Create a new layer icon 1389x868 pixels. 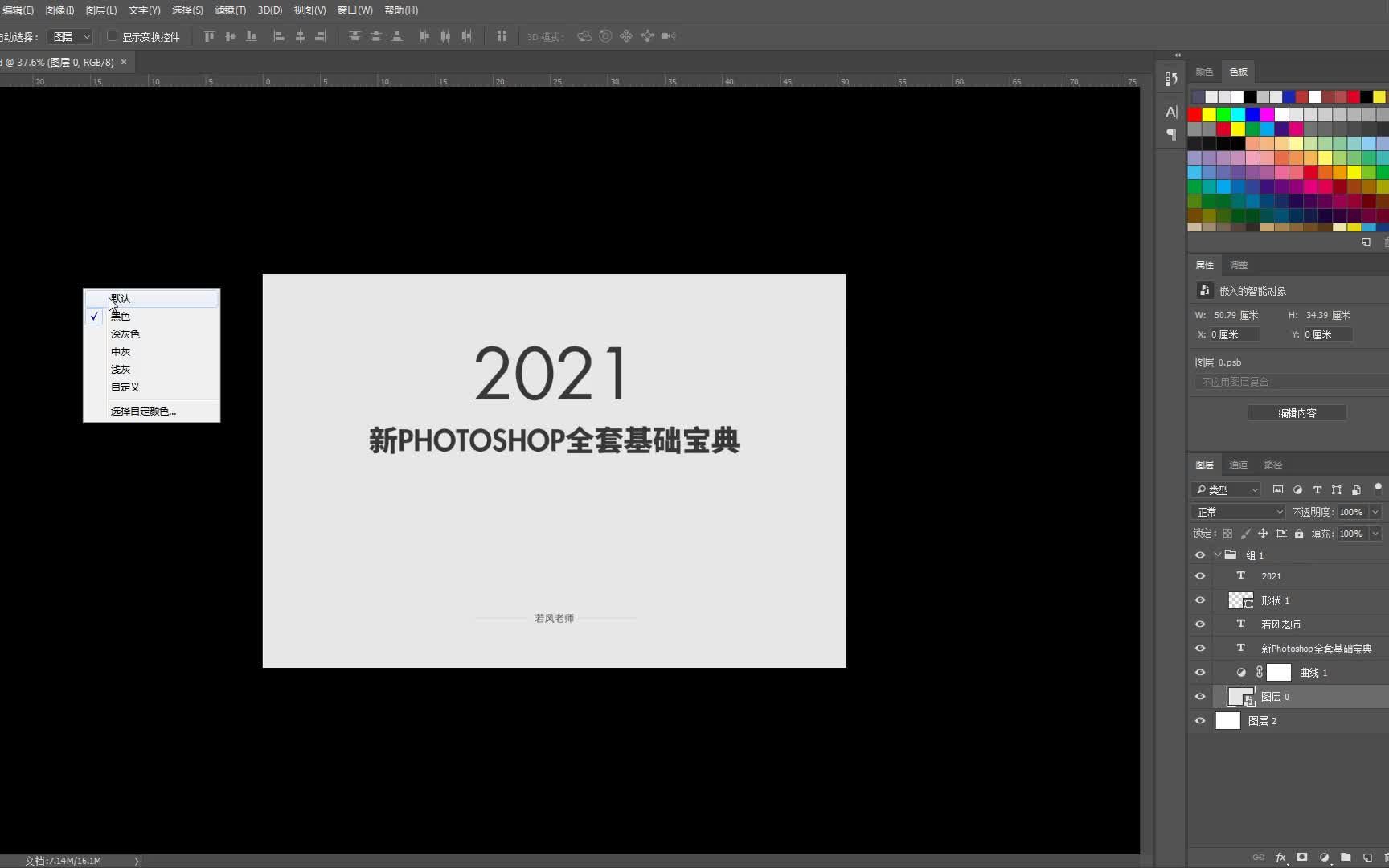[1367, 858]
